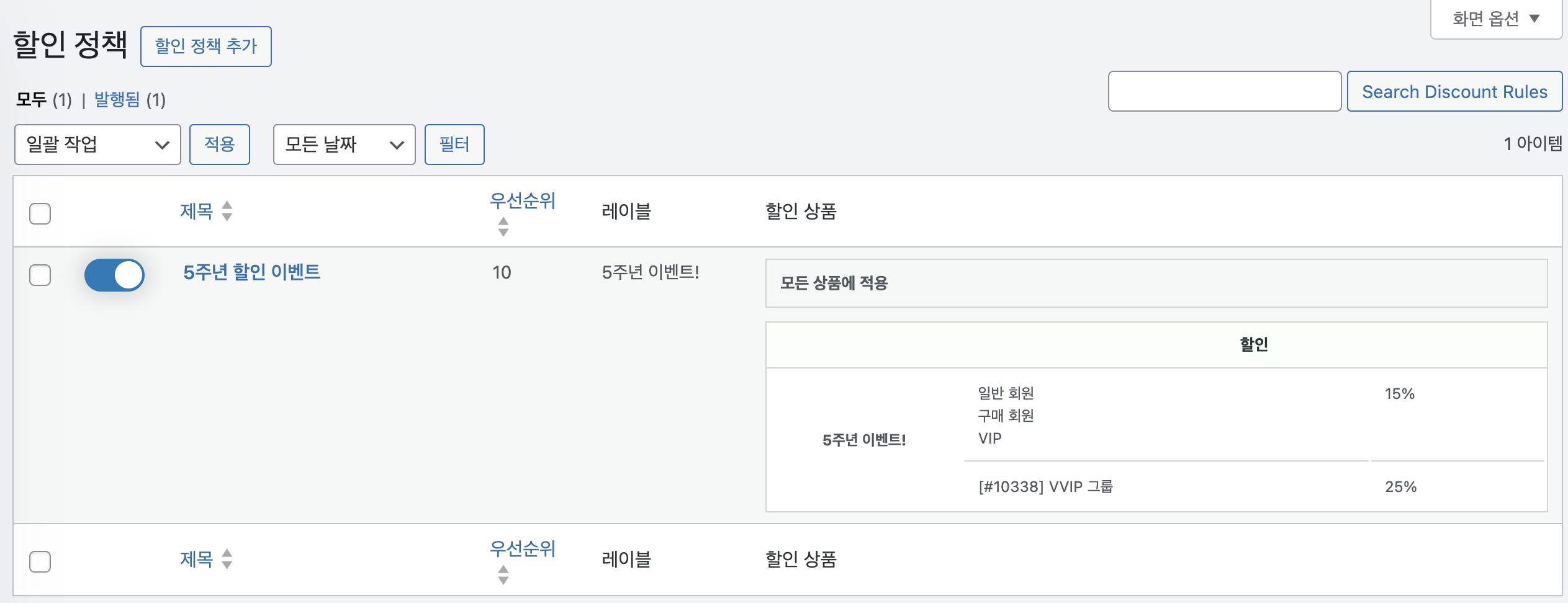Click the 할인 정책 추가 button
Image resolution: width=1568 pixels, height=603 pixels.
(x=206, y=47)
